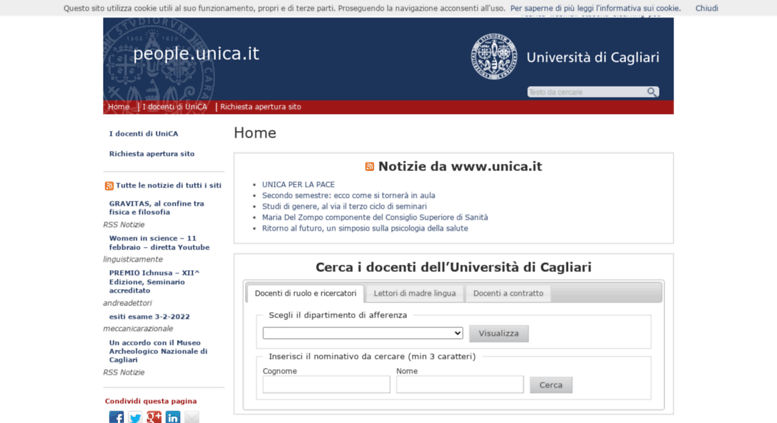Open Richiesta apertura sito in red navigation bar
The height and width of the screenshot is (423, 777).
click(x=261, y=106)
